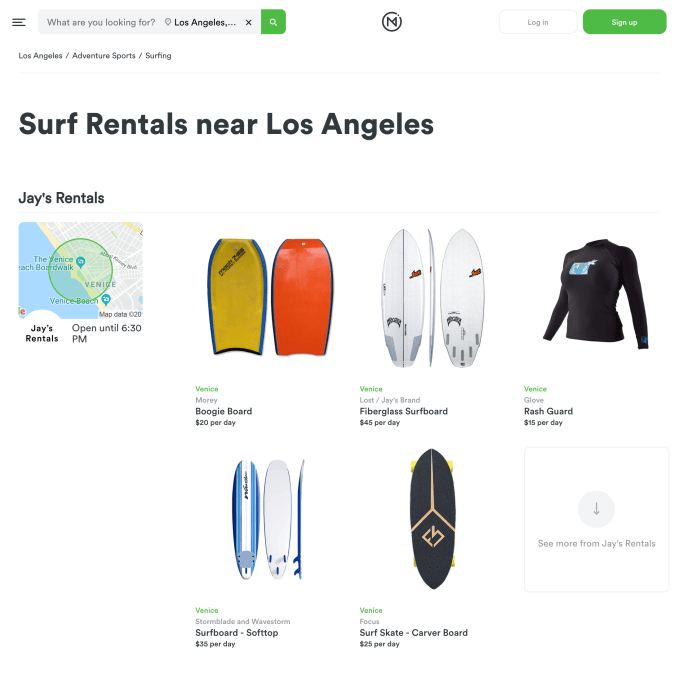Open the Fiberglass Surfboard listing title

pyautogui.click(x=404, y=411)
